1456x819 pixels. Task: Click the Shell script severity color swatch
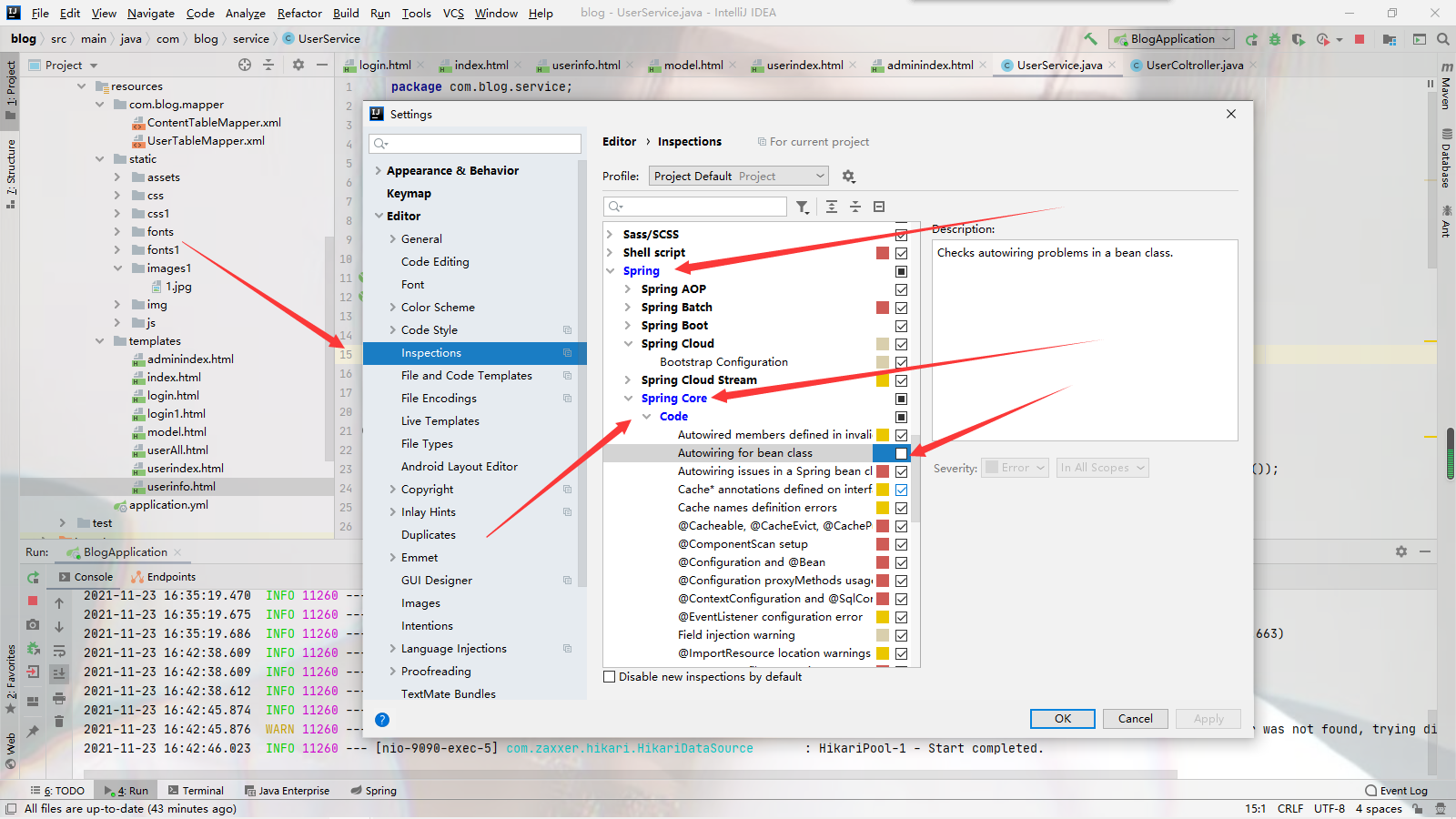883,253
